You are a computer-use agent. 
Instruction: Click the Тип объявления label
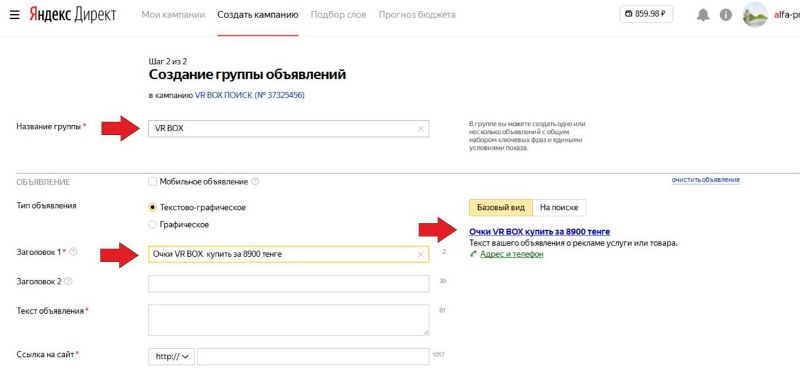pyautogui.click(x=46, y=206)
